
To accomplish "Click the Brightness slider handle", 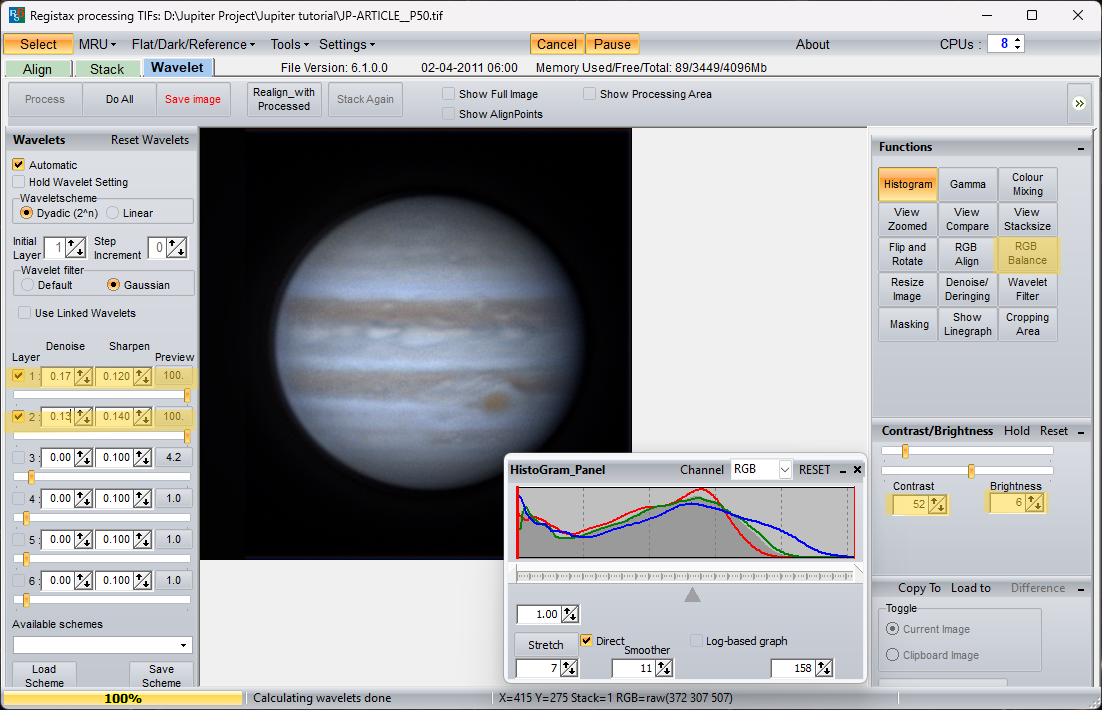I will [971, 471].
